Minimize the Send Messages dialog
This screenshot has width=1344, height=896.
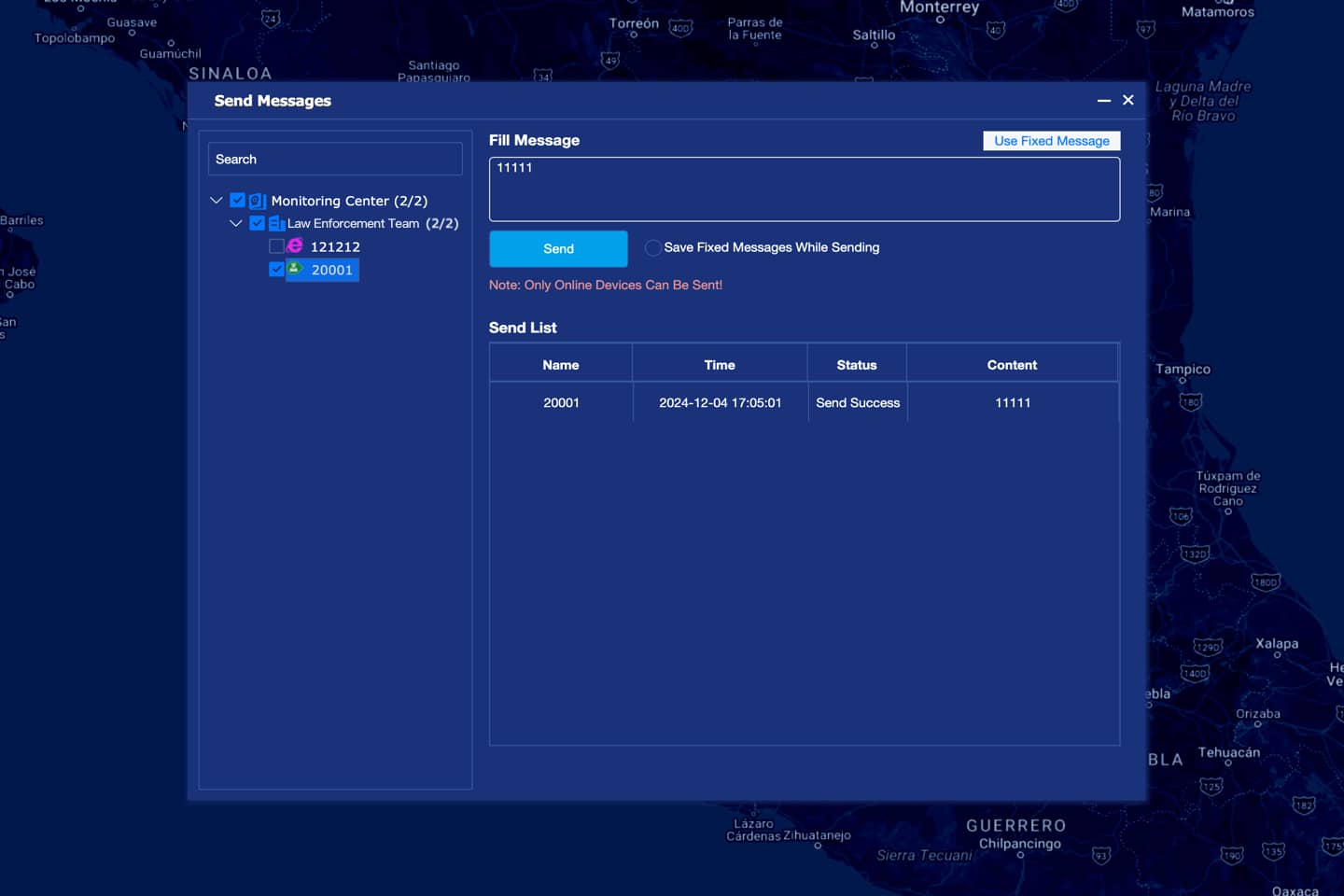coord(1103,100)
